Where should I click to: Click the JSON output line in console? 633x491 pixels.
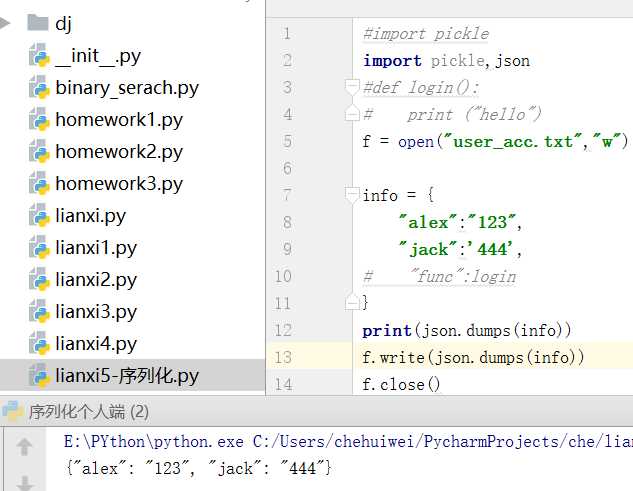coord(198,469)
